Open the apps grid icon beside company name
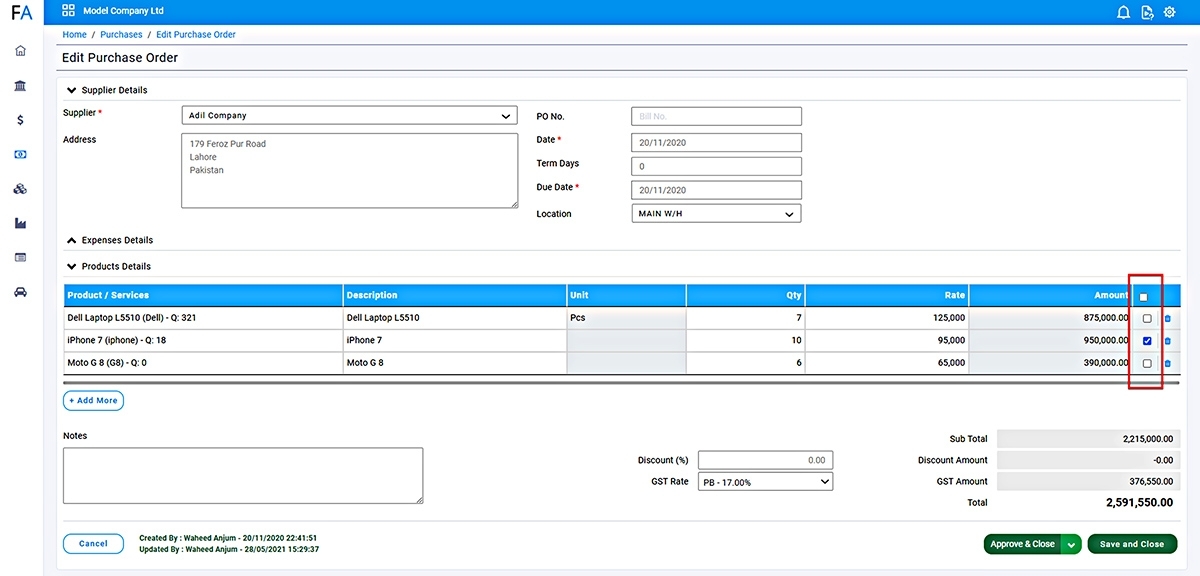Screen dimensions: 1200x576 pyautogui.click(x=68, y=11)
